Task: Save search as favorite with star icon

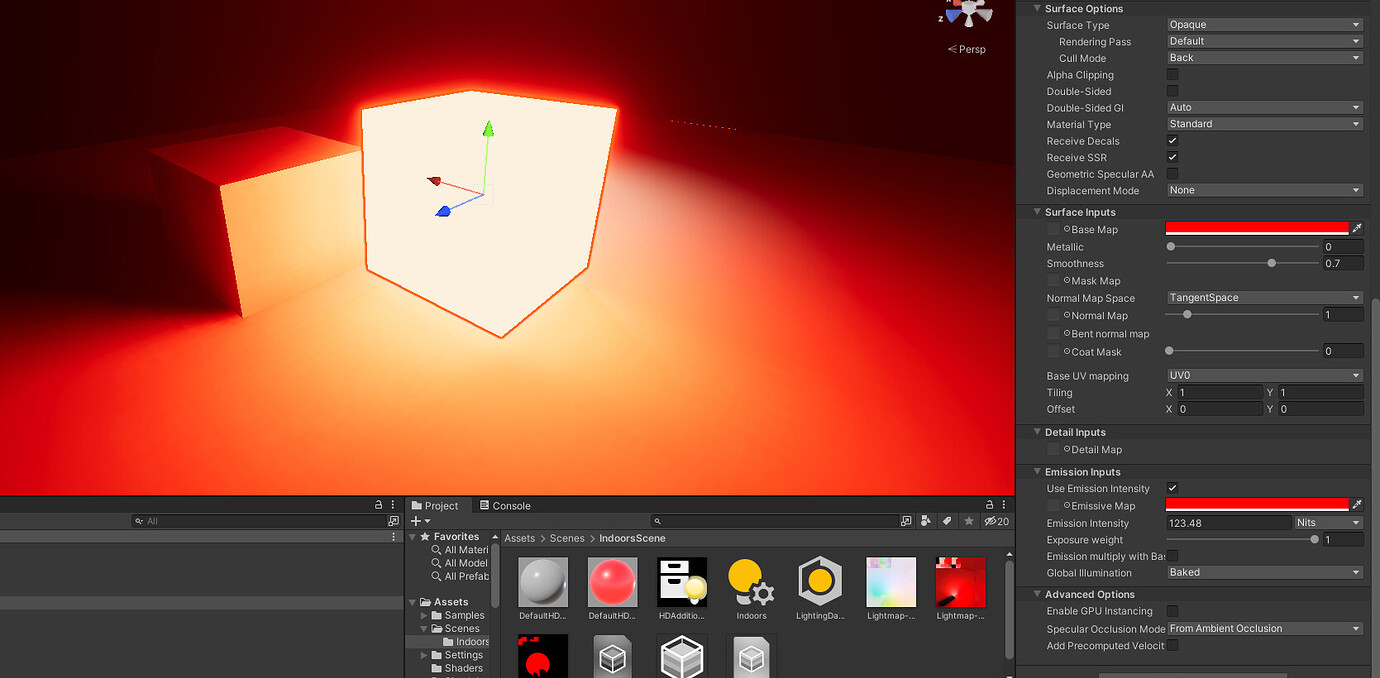Action: (969, 521)
